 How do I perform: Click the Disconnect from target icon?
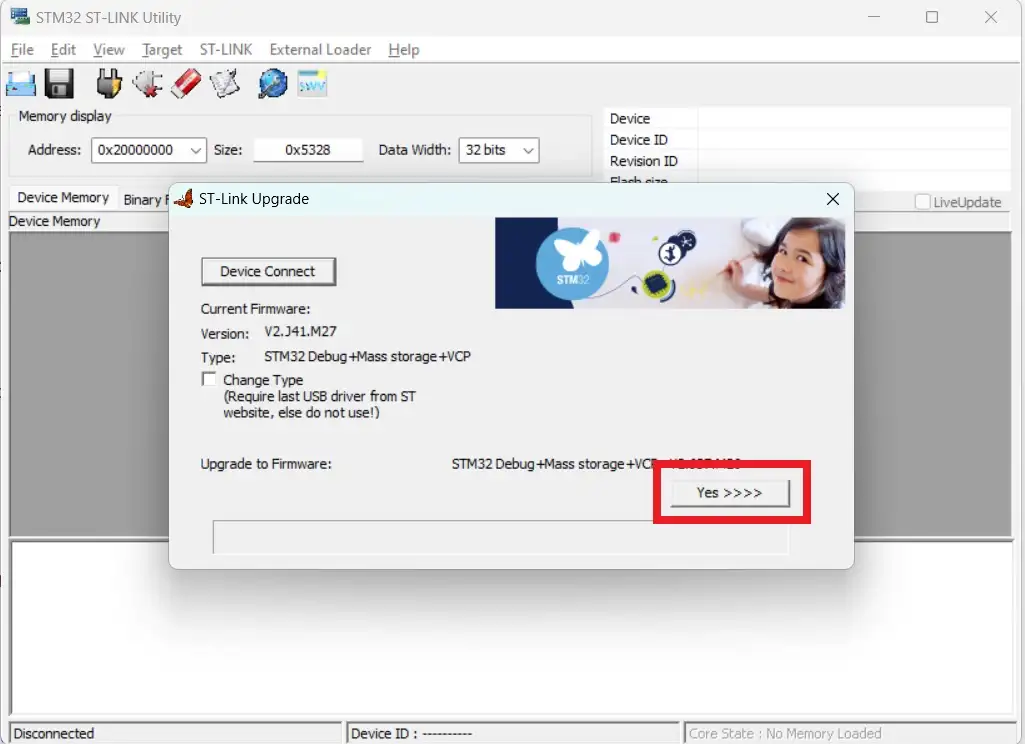148,84
